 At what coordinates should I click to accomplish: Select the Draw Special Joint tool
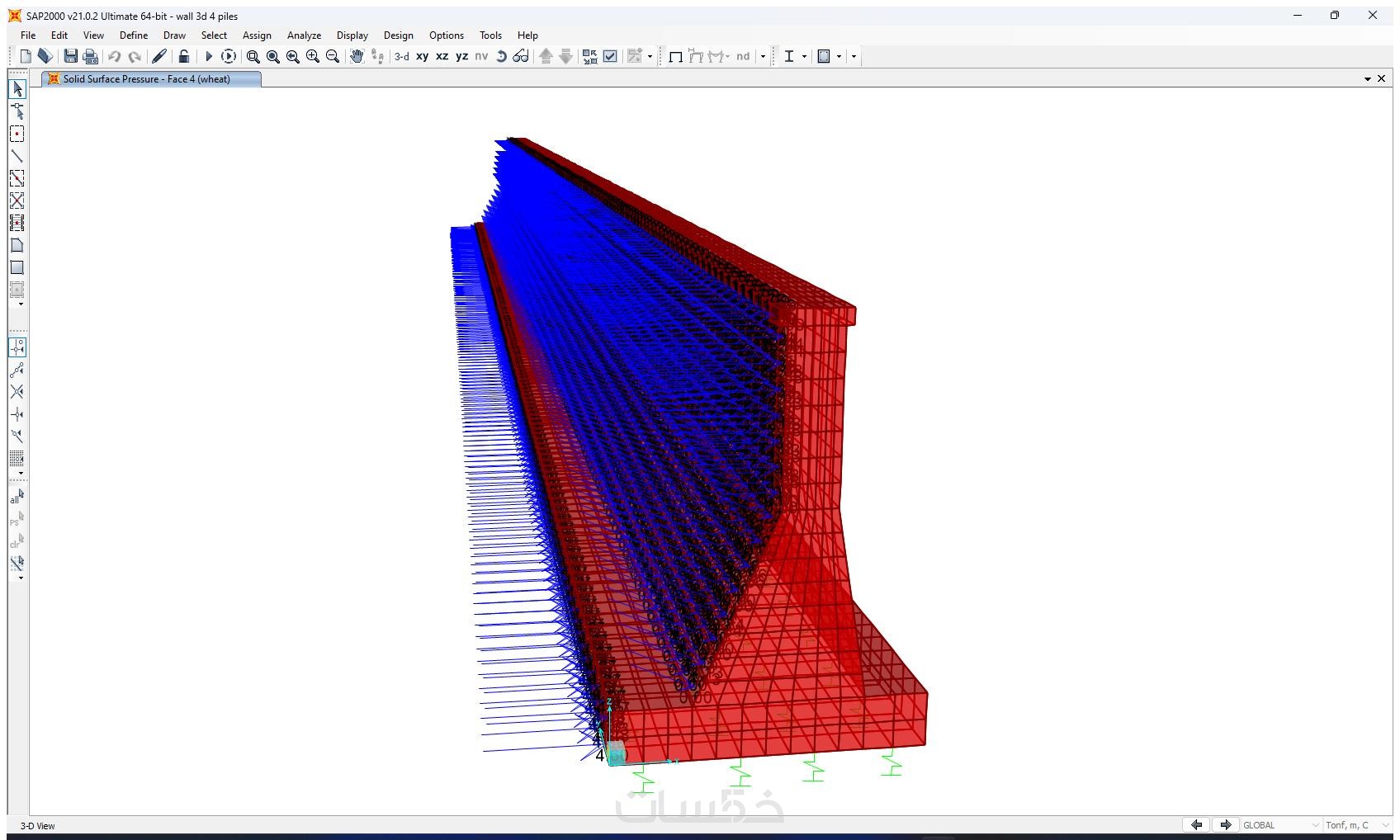click(x=17, y=134)
